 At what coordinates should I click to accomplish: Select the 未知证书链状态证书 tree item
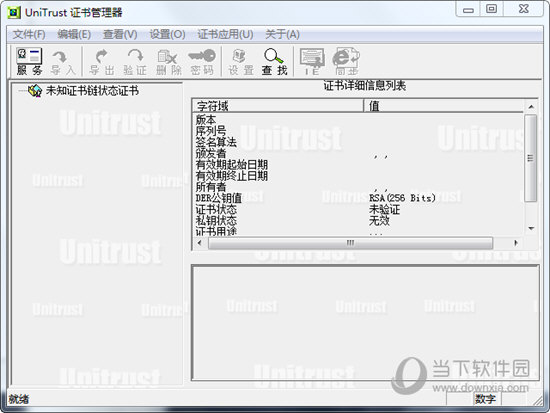coord(92,91)
